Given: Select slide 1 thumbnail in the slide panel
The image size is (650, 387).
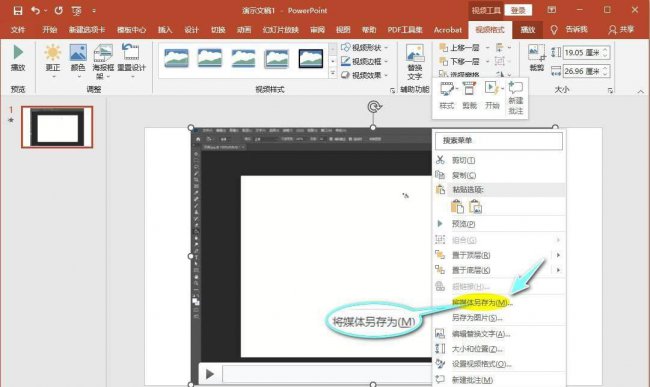Looking at the screenshot, I should (57, 127).
